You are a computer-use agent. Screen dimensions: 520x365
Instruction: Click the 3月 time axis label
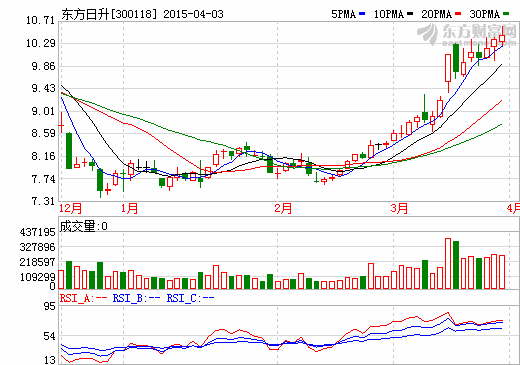[399, 209]
